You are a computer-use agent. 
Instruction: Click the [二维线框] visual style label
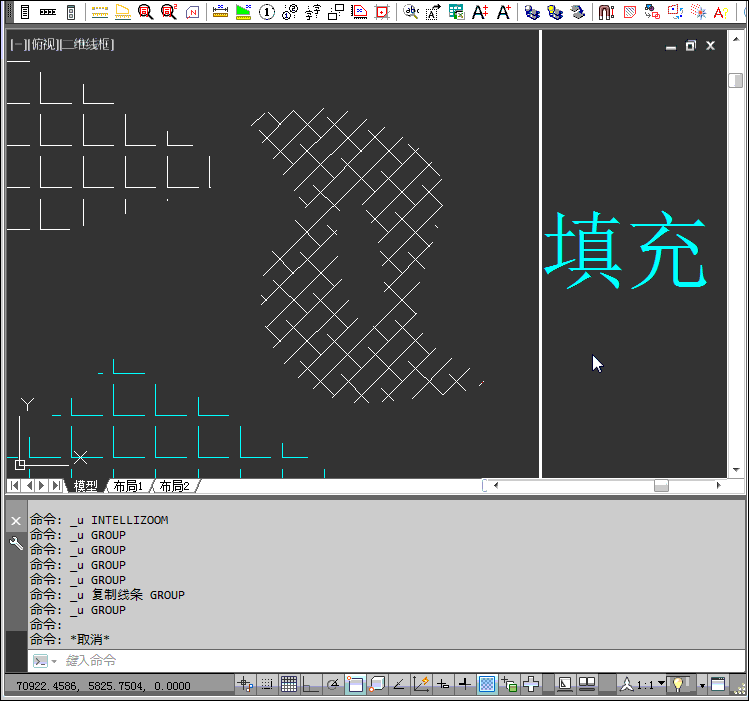click(x=88, y=45)
